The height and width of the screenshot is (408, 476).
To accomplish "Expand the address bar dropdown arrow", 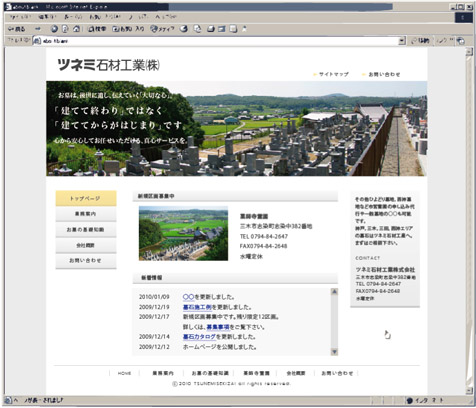I will click(x=402, y=41).
